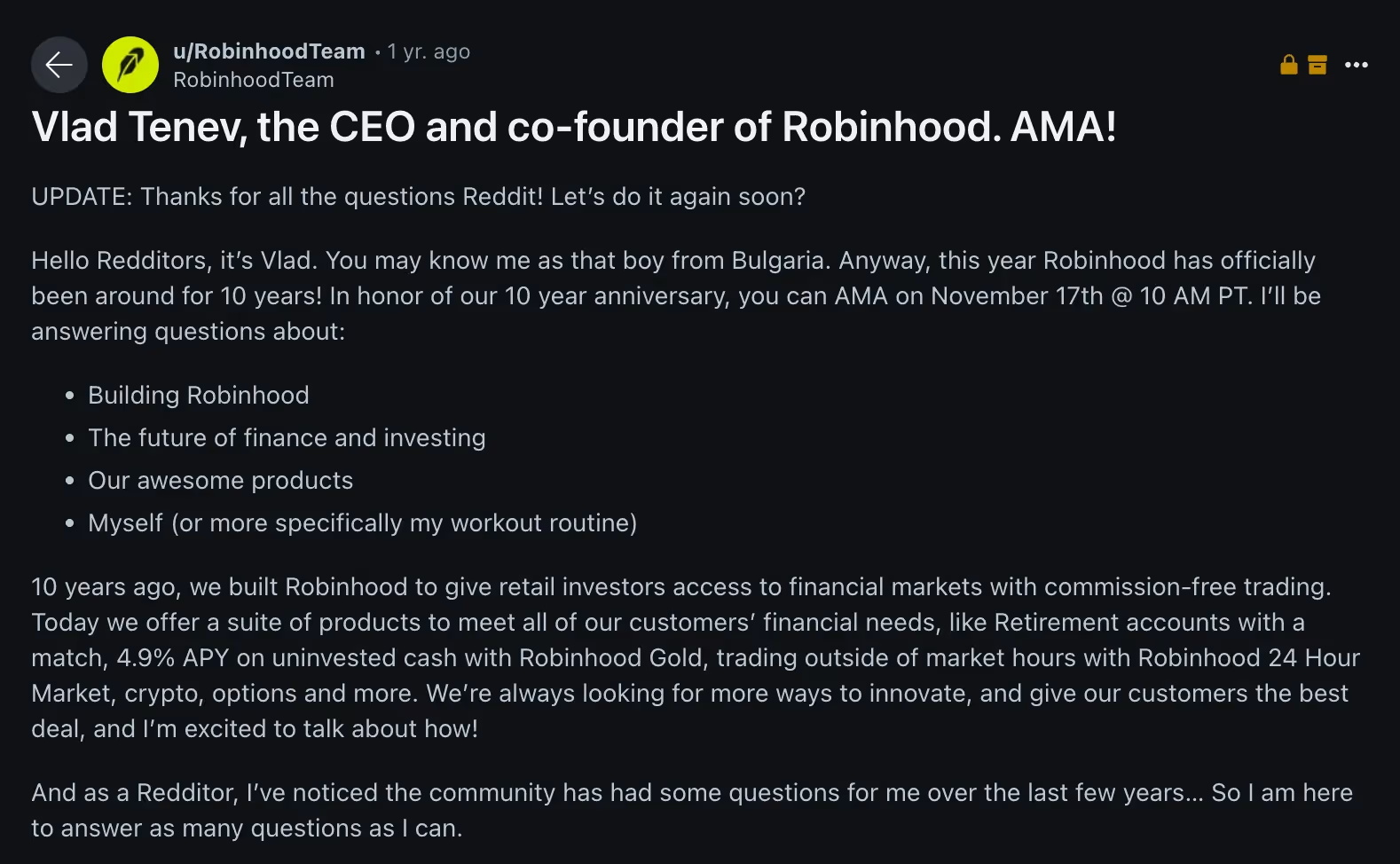Click the 'Vlad Tenev, the CEO' post title

point(573,127)
